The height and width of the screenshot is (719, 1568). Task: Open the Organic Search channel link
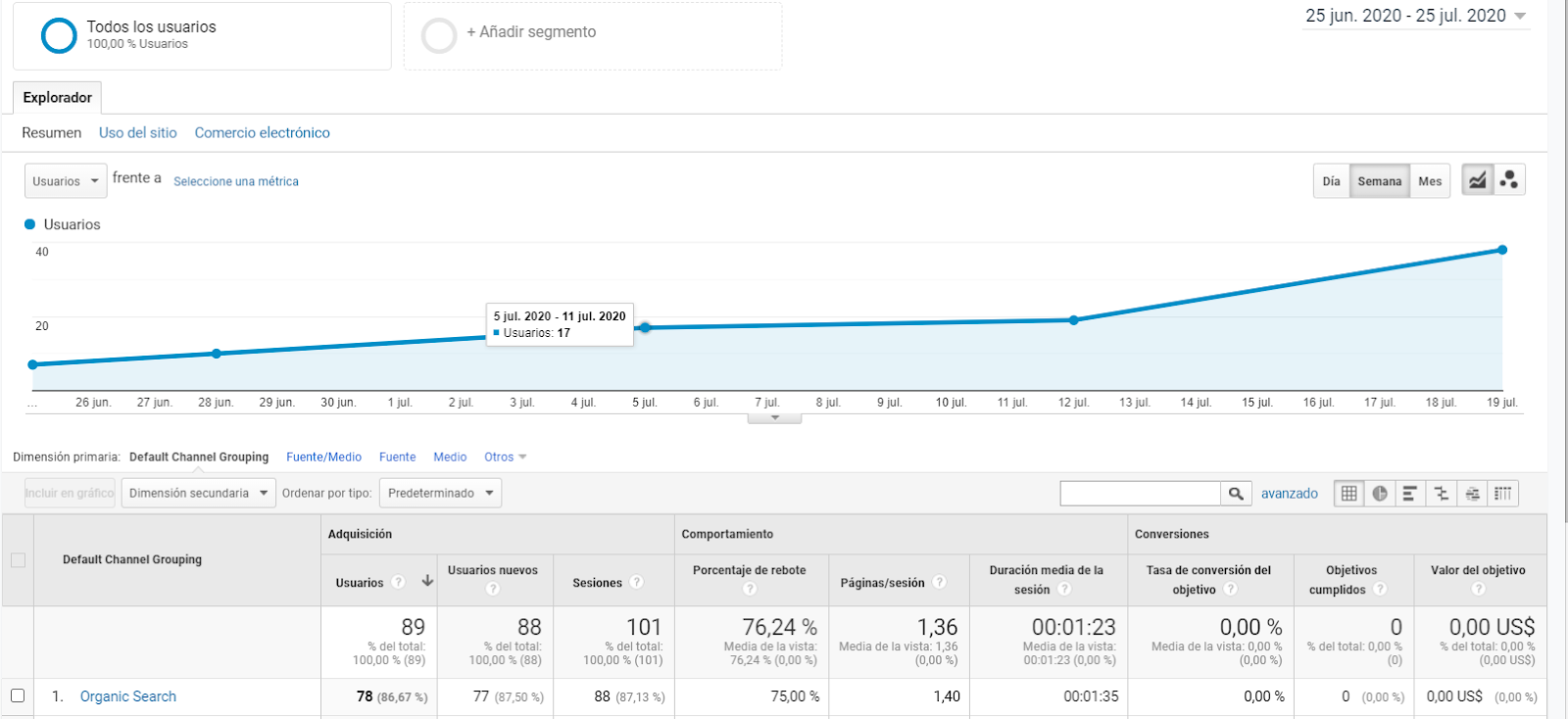tap(128, 696)
